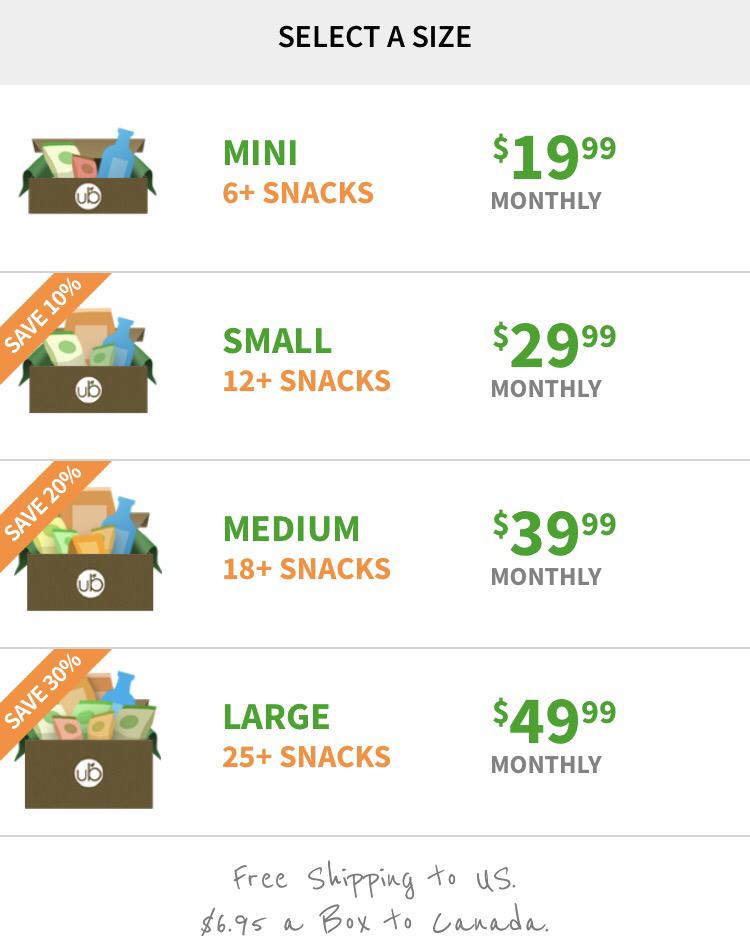Image resolution: width=750 pixels, height=936 pixels.
Task: Choose the SMALL size label
Action: tap(277, 341)
